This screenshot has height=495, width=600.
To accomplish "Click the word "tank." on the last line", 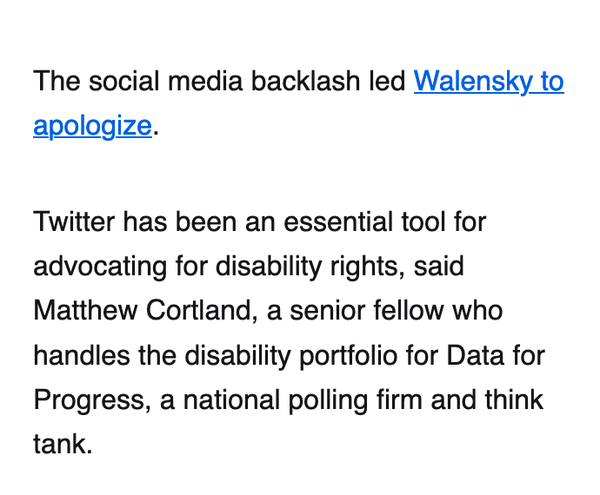I will (62, 444).
